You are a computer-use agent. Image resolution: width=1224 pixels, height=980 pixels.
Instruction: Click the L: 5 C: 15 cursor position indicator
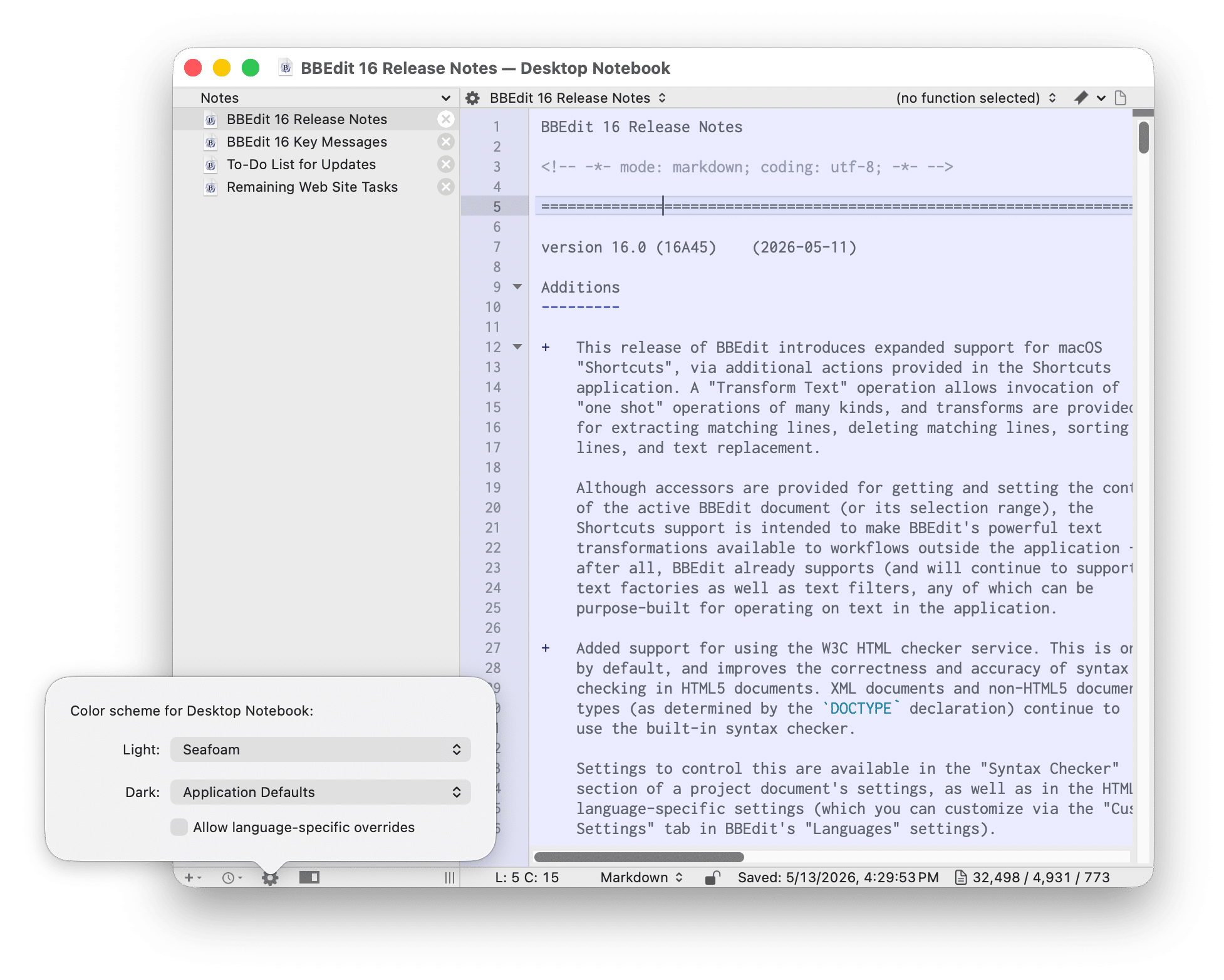pos(527,877)
